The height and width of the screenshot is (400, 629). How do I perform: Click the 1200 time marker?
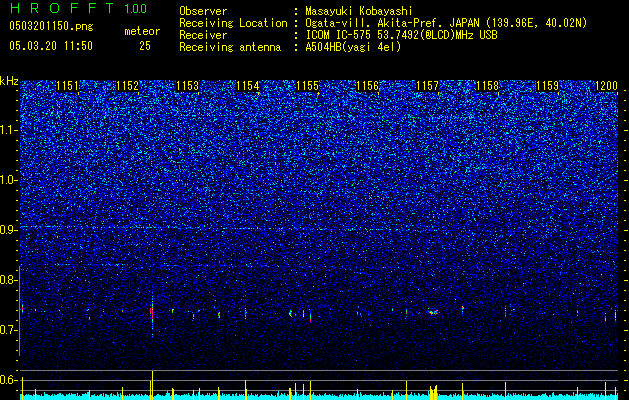[607, 86]
